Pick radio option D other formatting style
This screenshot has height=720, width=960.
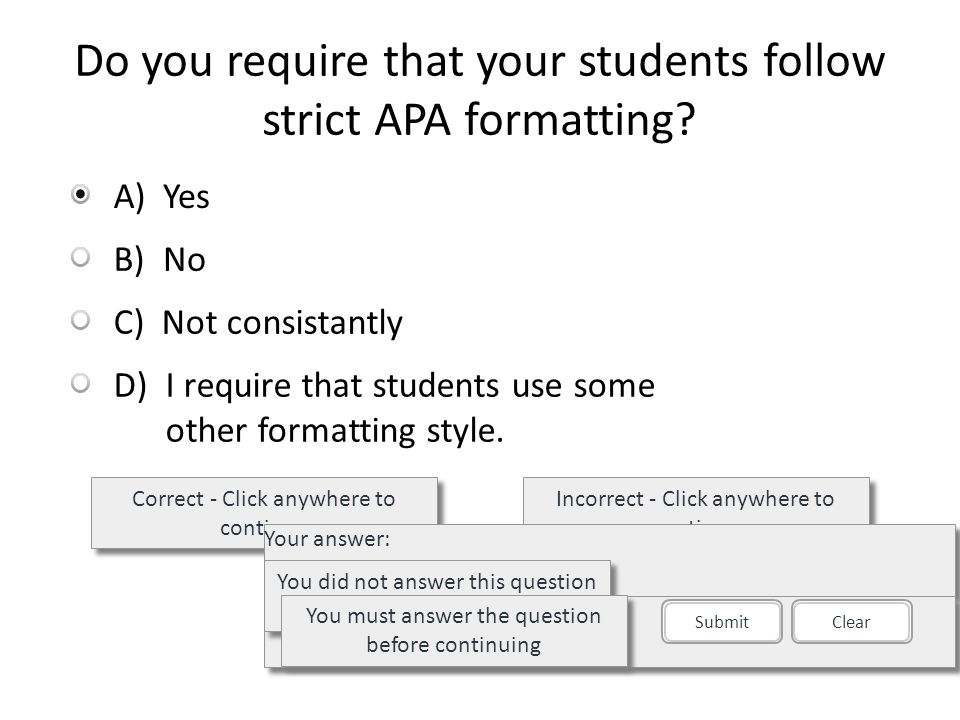click(x=80, y=383)
